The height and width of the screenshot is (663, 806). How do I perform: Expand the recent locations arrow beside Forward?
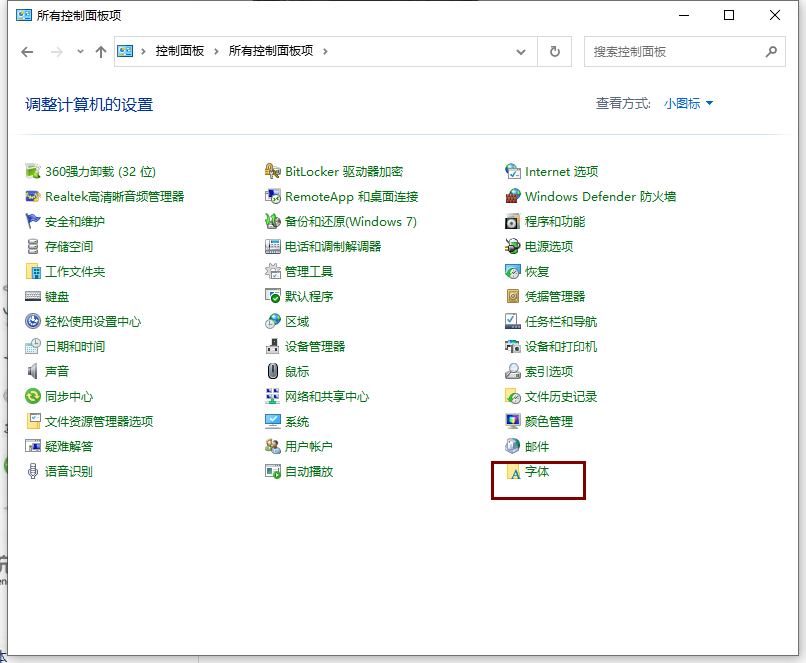(80, 52)
